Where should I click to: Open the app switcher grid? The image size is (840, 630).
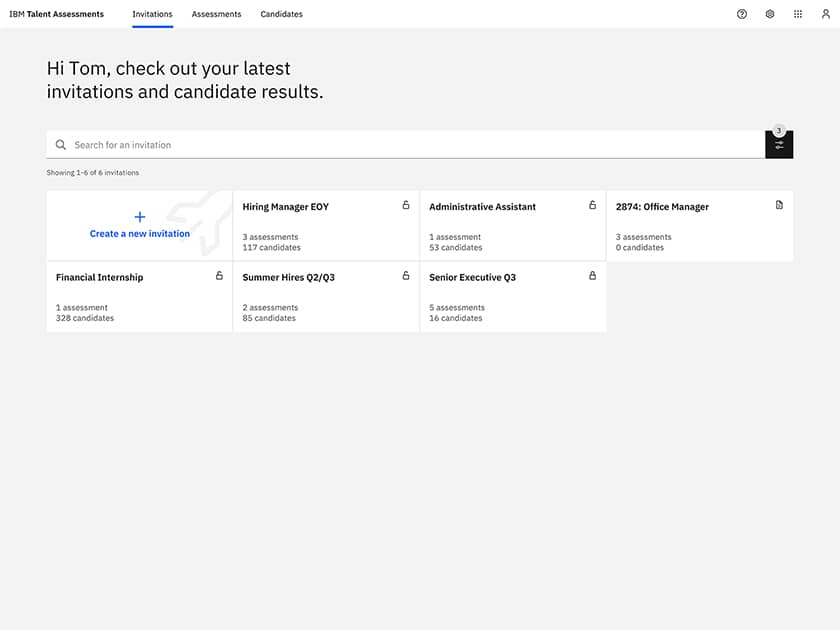coord(797,14)
